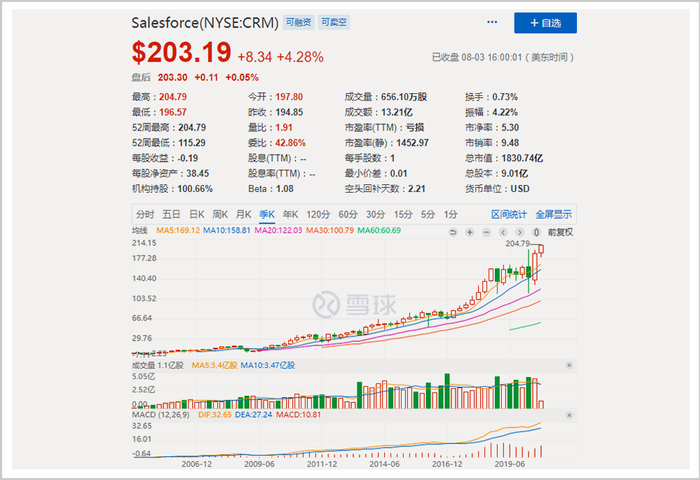Click the 委比 42.86% value
Image resolution: width=700 pixels, height=480 pixels.
tap(291, 143)
